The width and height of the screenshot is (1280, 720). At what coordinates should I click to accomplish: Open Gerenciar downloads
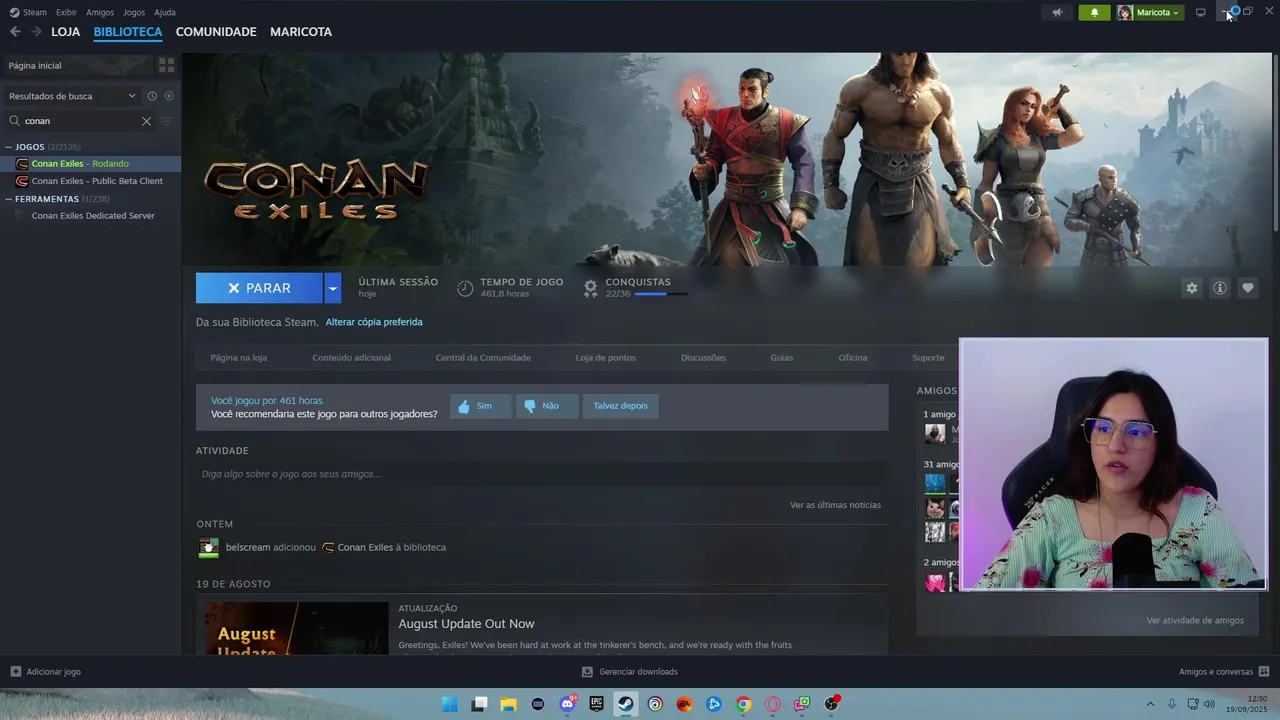coord(630,672)
